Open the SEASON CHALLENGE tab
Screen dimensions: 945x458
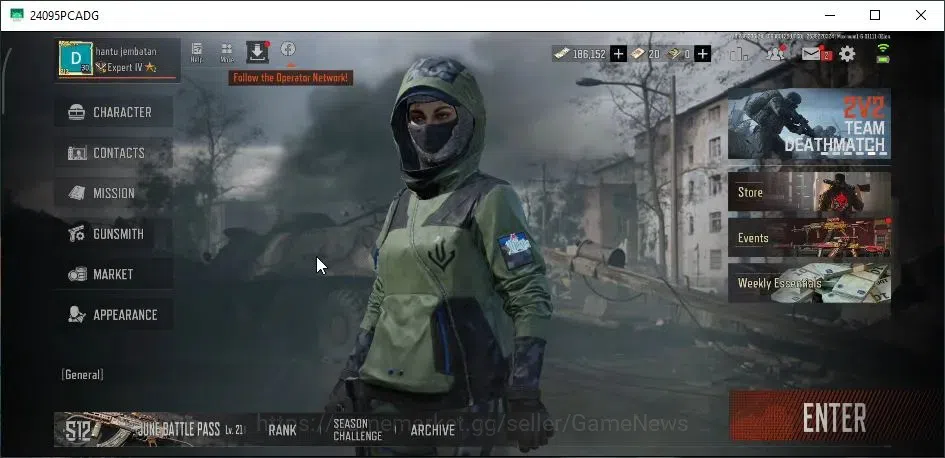point(357,430)
